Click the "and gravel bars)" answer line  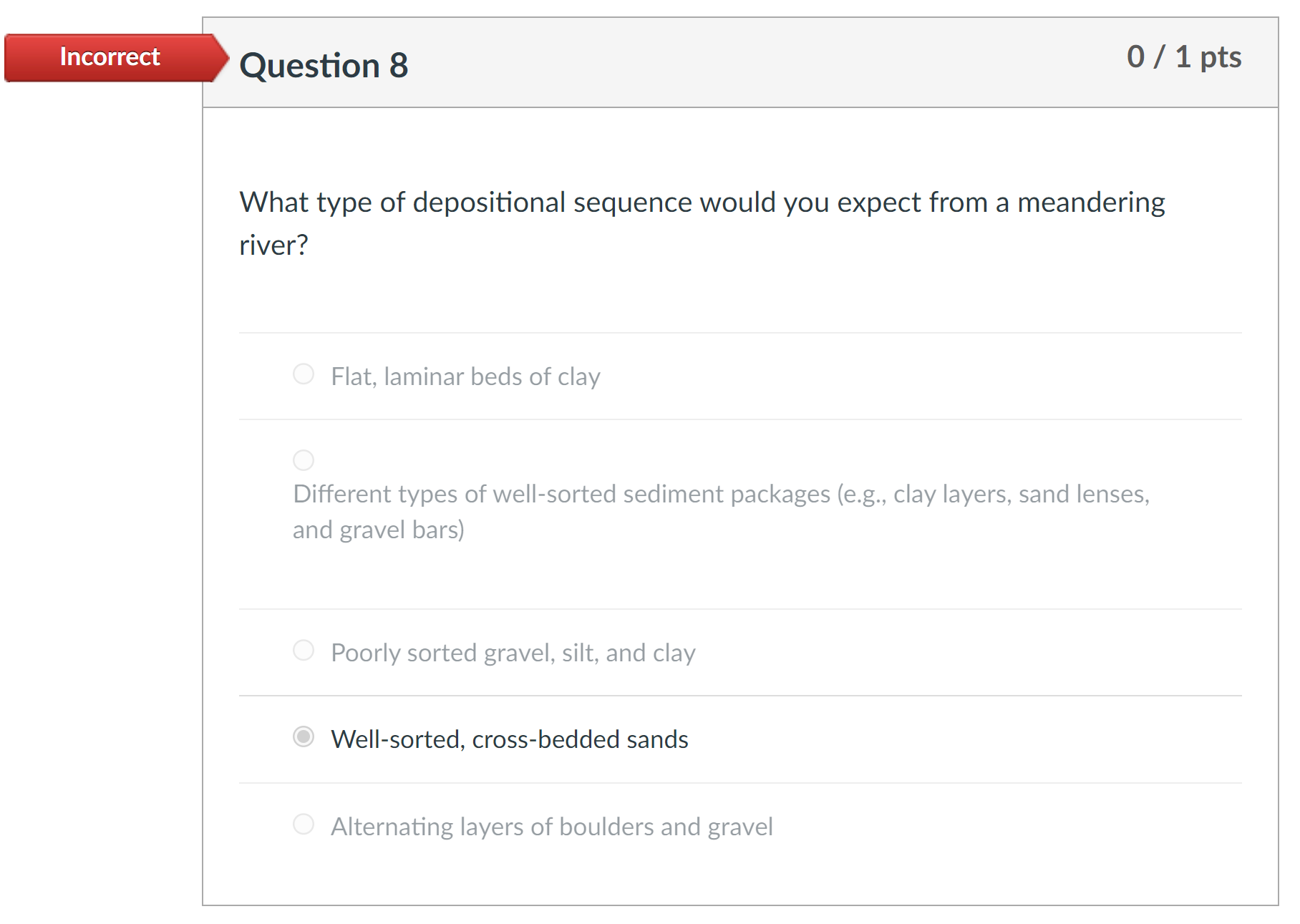(379, 530)
